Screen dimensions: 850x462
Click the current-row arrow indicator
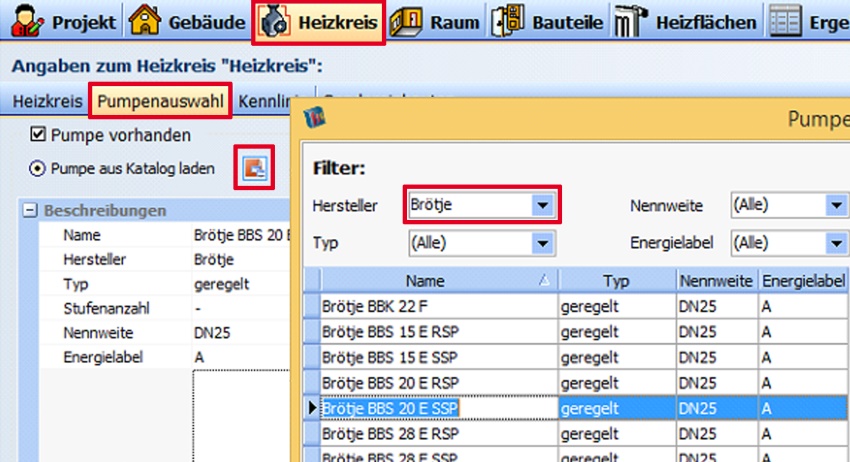pyautogui.click(x=312, y=408)
